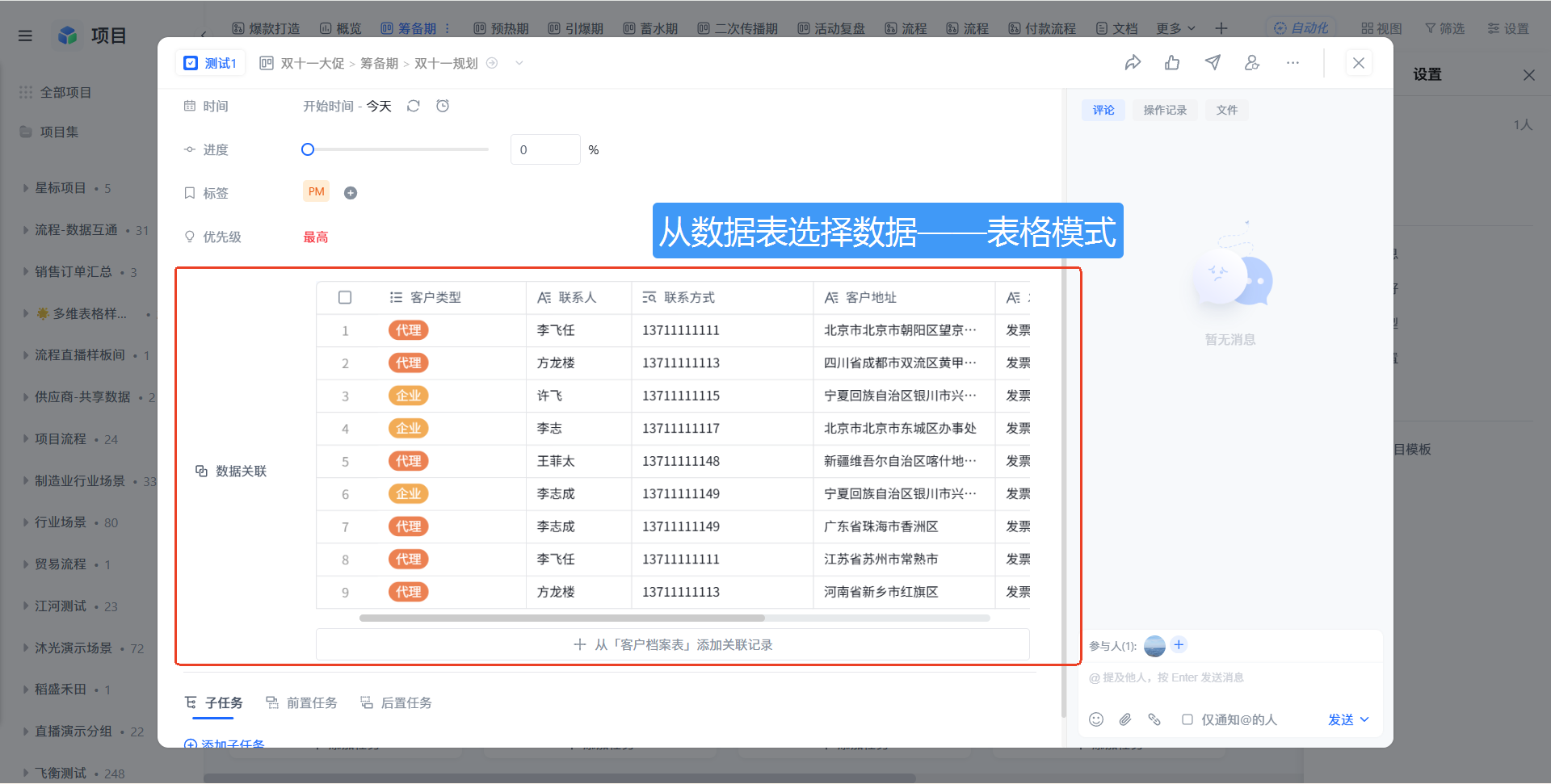
Task: Open the 更多 views dropdown
Action: [1175, 28]
